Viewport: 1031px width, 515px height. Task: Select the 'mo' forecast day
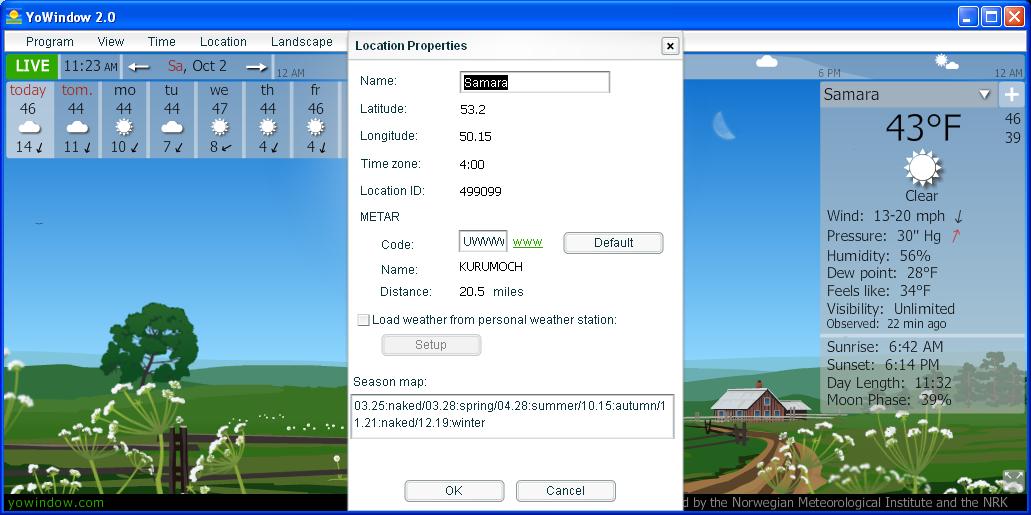[x=124, y=119]
